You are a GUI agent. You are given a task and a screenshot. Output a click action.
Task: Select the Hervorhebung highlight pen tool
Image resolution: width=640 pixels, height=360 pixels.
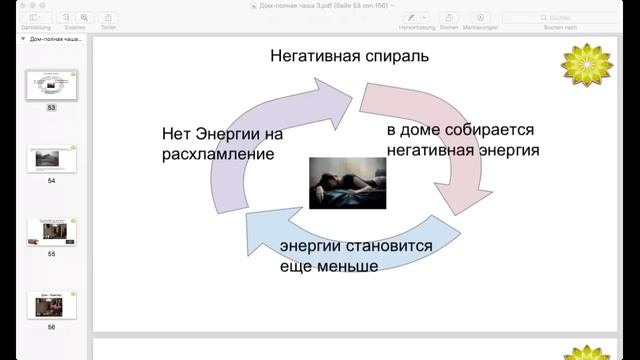point(411,18)
